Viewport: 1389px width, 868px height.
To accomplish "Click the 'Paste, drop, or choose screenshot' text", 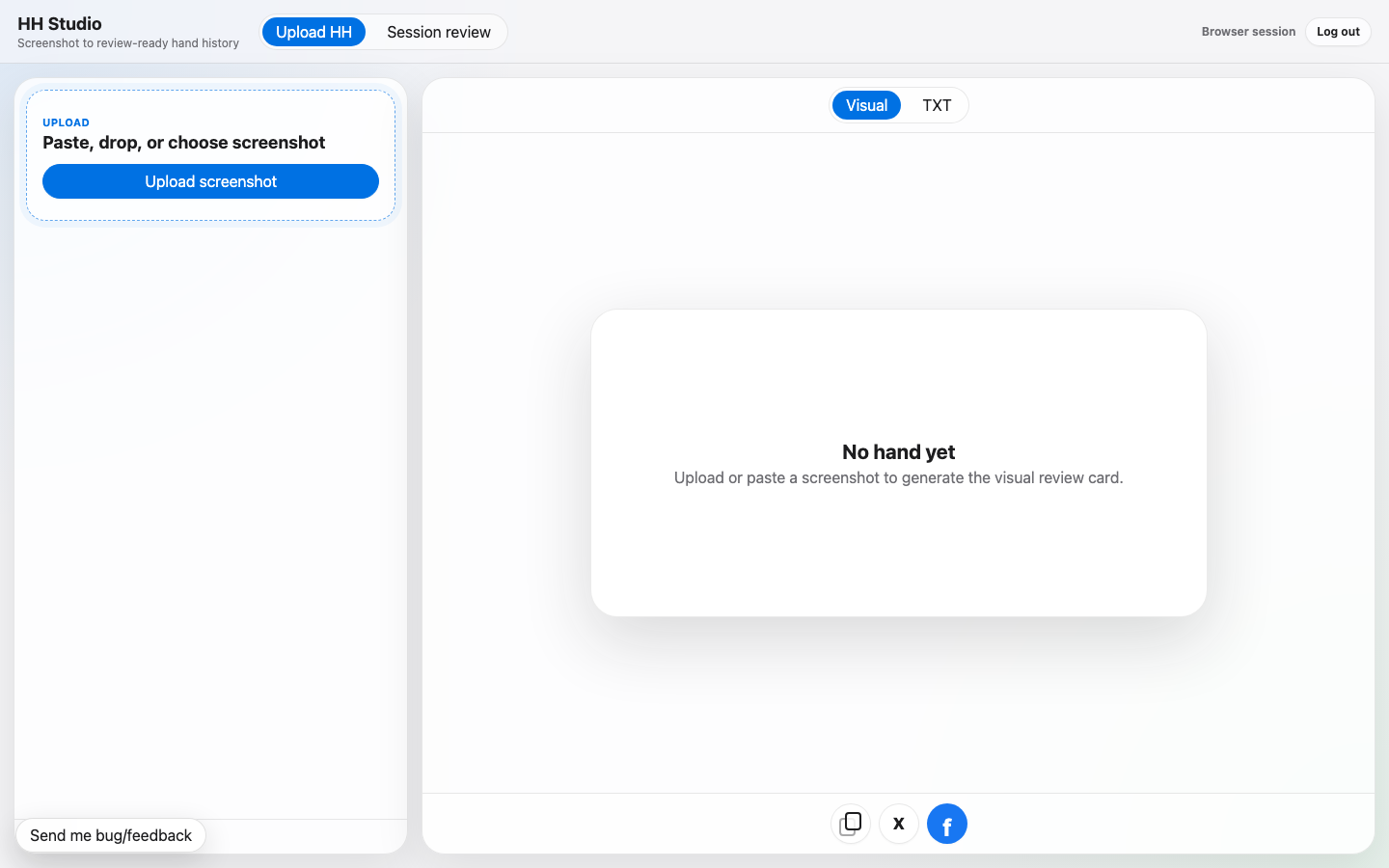I will (184, 142).
